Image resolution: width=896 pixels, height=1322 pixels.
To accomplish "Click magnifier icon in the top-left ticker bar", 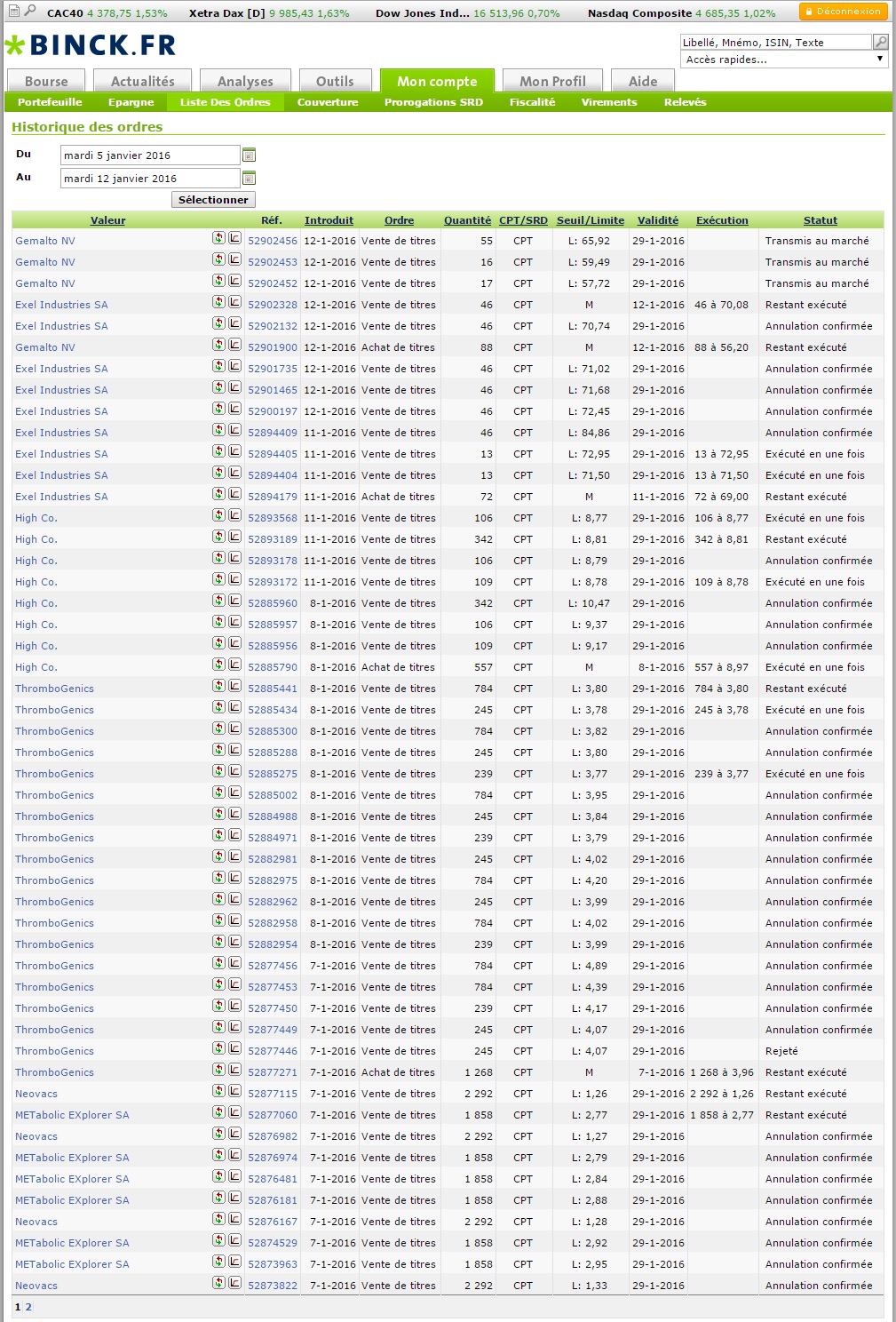I will click(x=30, y=11).
